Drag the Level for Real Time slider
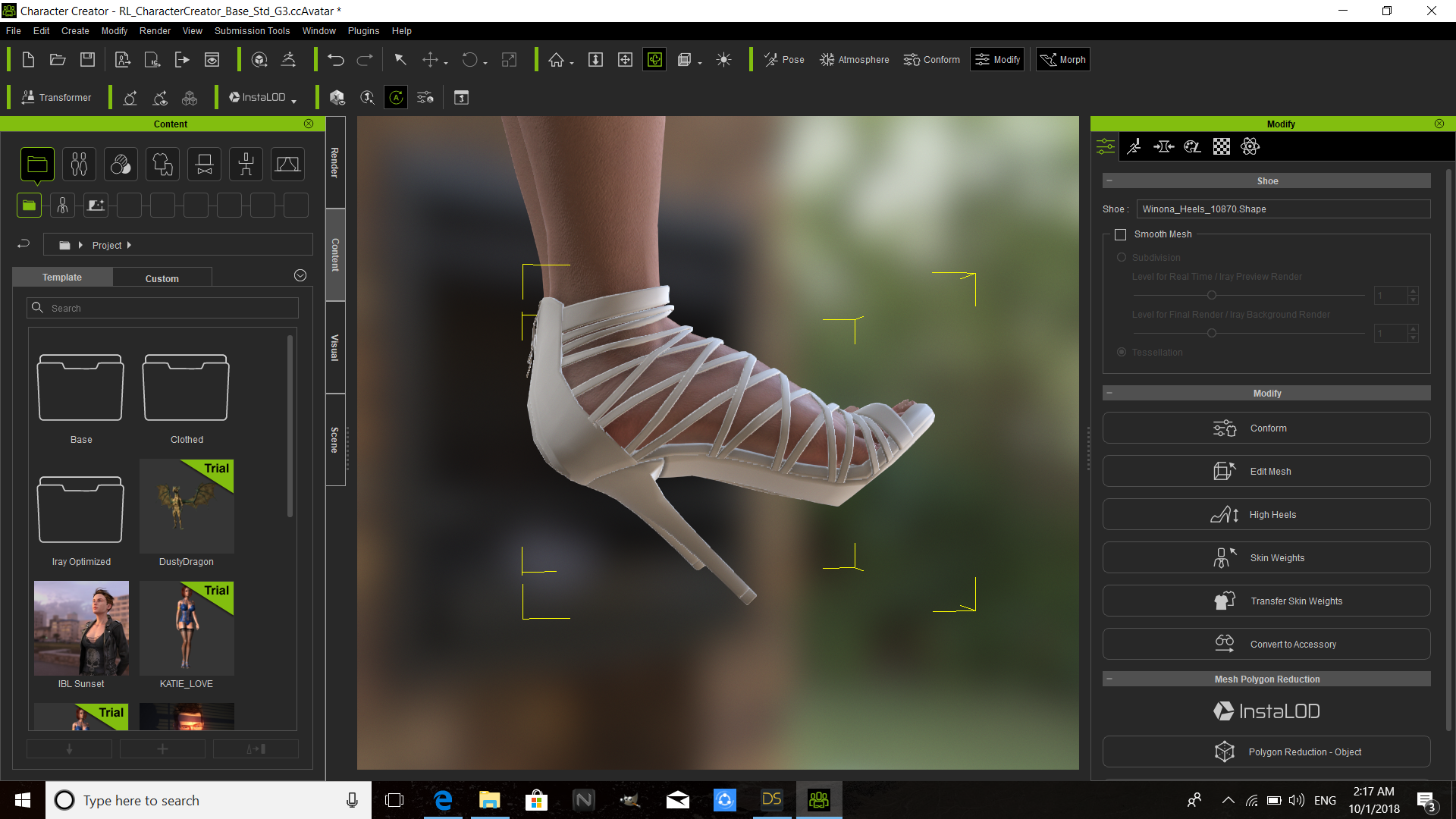The height and width of the screenshot is (819, 1456). [x=1211, y=295]
